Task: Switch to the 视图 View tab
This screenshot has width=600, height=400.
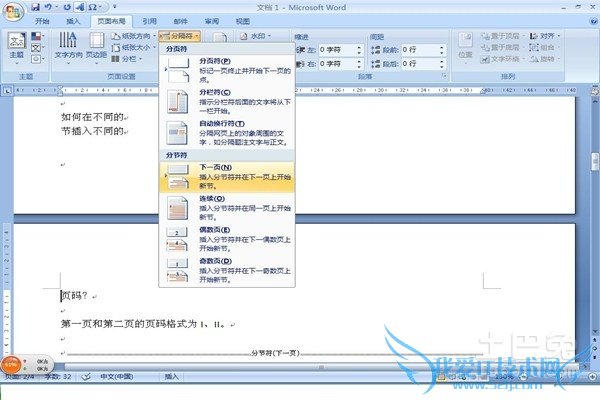Action: [x=243, y=21]
